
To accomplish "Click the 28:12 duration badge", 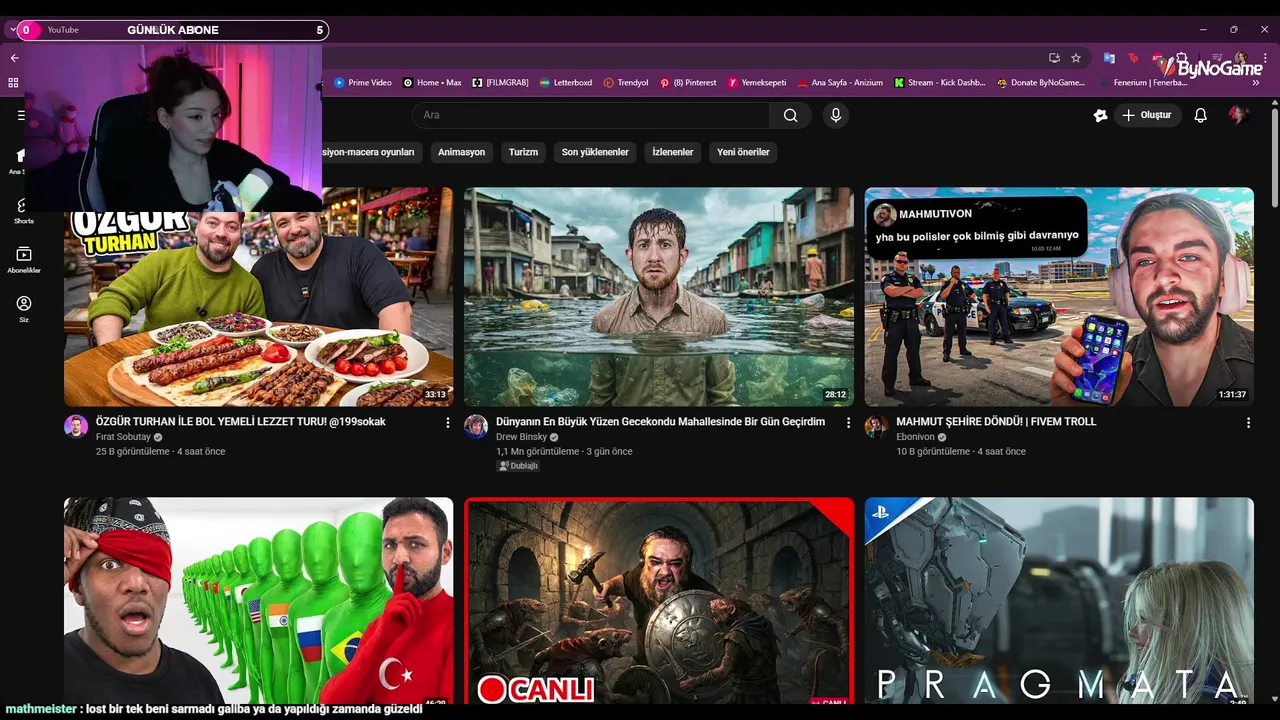I will click(835, 395).
